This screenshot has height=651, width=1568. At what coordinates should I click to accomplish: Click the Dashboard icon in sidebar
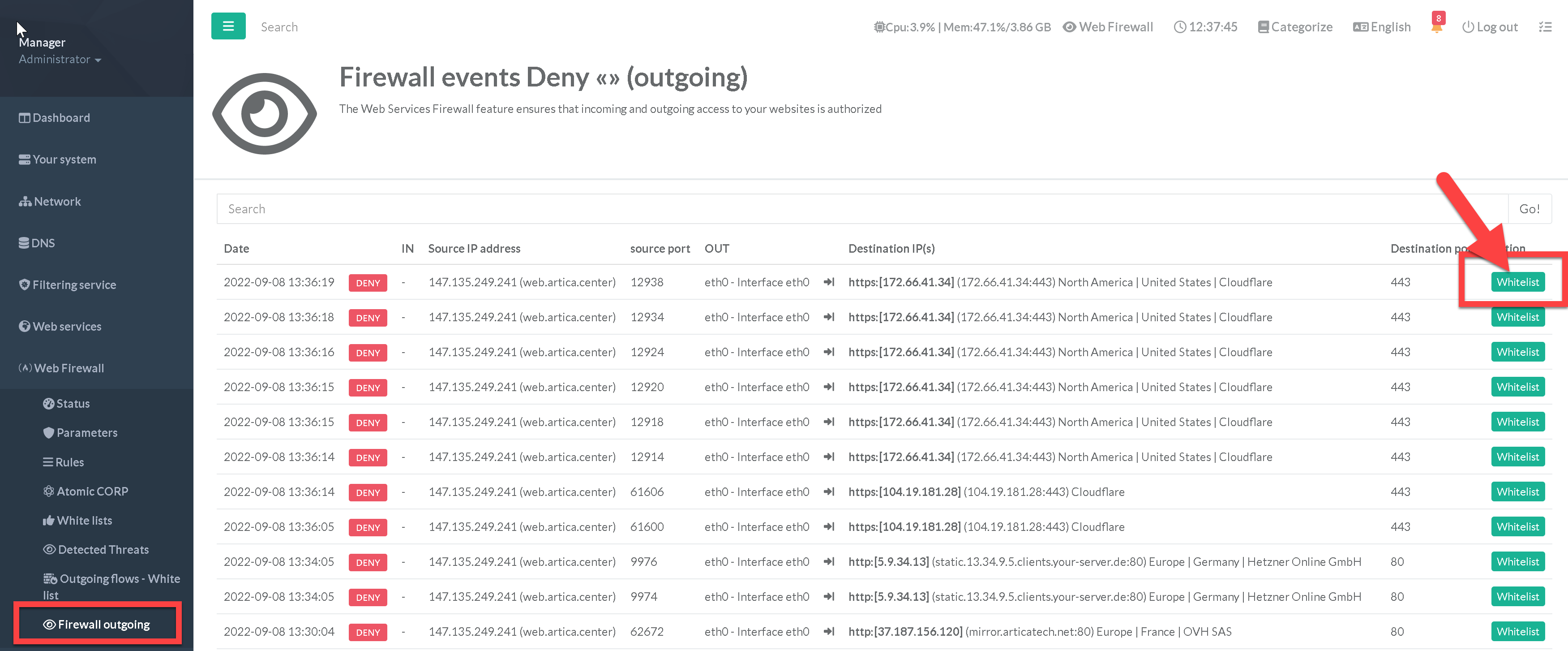[24, 118]
